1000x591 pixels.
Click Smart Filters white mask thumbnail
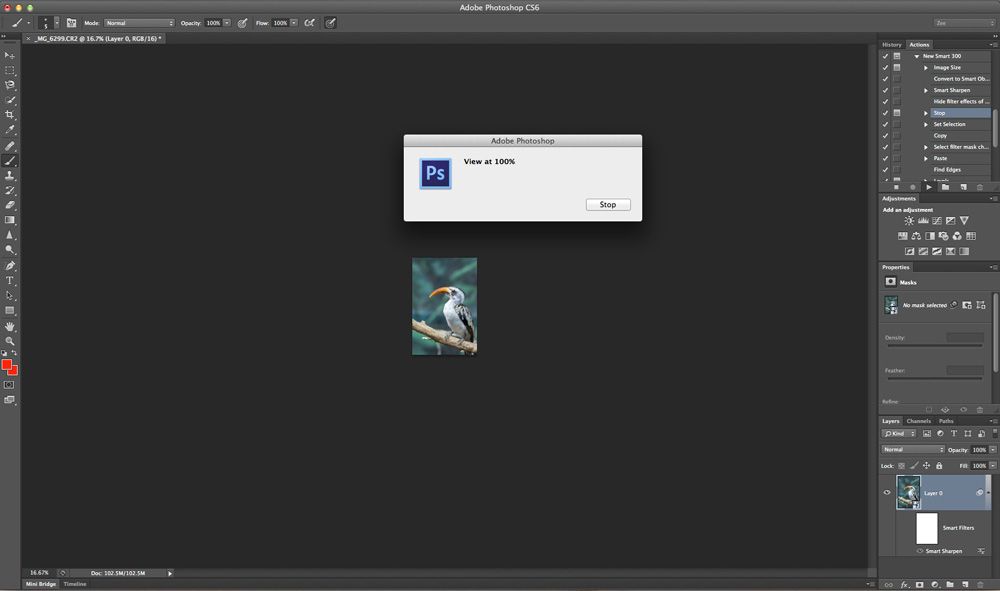click(927, 528)
